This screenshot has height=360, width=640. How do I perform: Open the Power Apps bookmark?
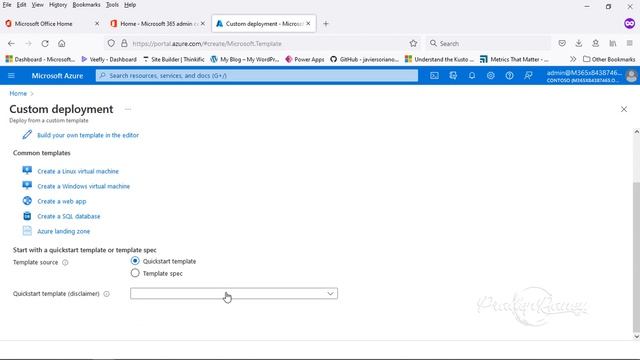pos(305,59)
